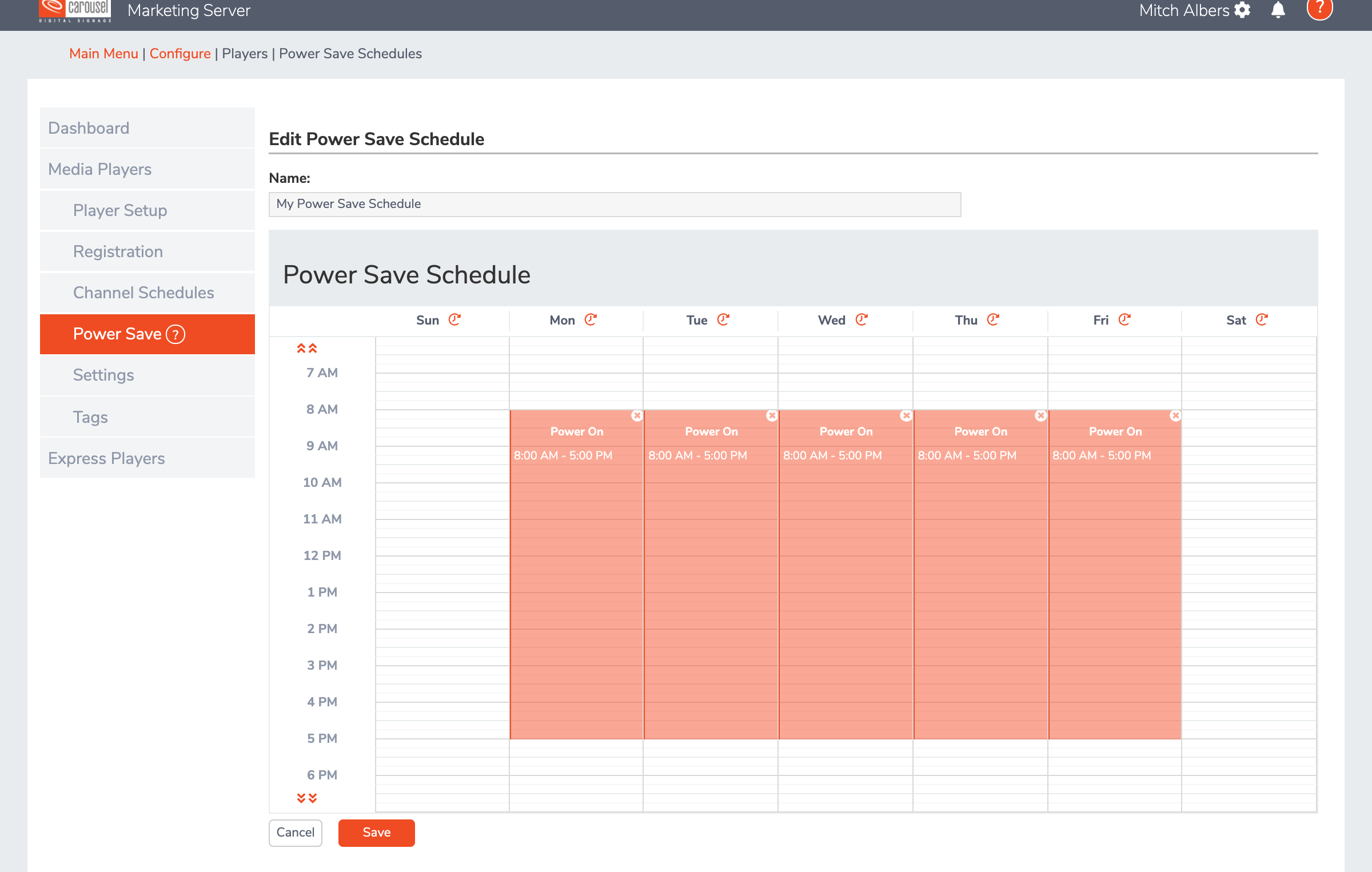1372x872 pixels.
Task: Click the reset icon beside Sat header
Action: [1262, 319]
